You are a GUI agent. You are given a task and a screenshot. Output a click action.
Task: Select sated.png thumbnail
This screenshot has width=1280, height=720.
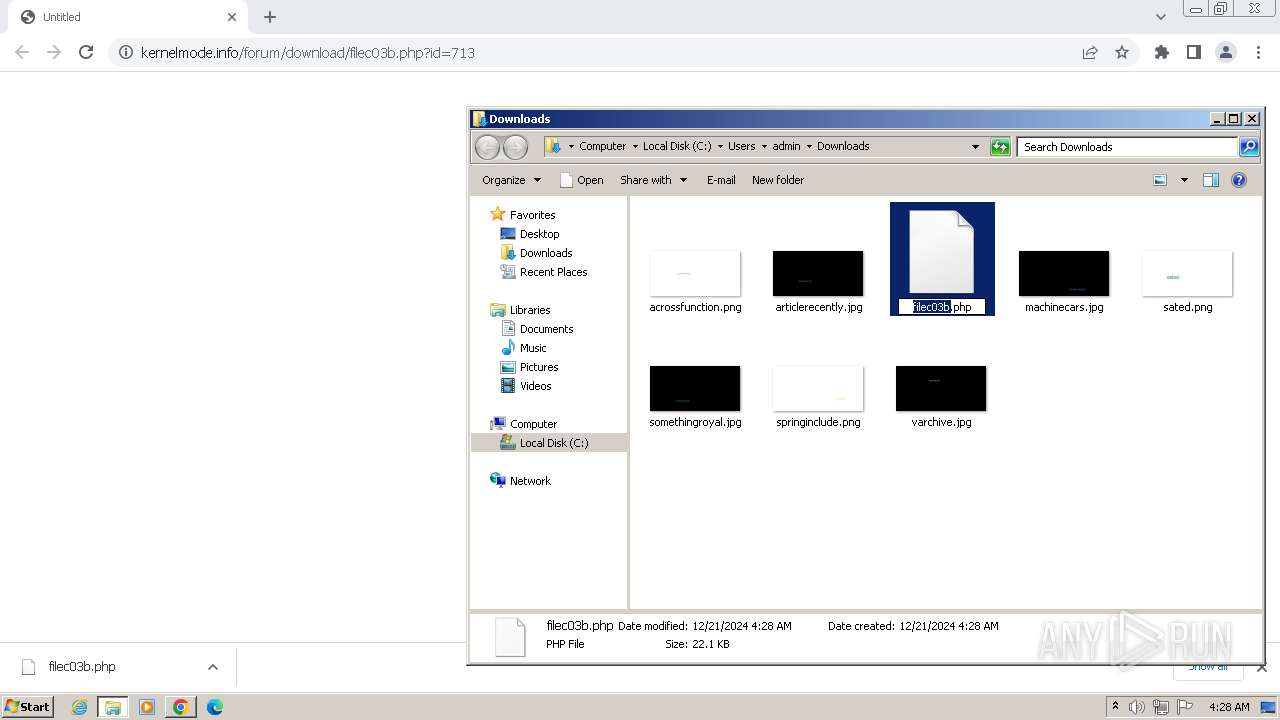coord(1187,274)
